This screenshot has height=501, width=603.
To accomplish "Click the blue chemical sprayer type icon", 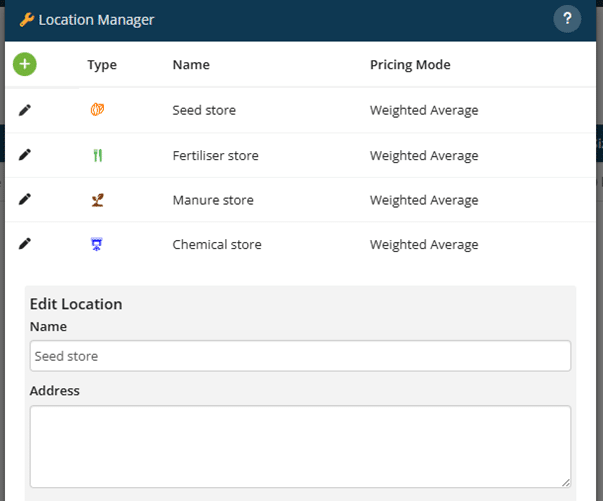I will pyautogui.click(x=97, y=244).
